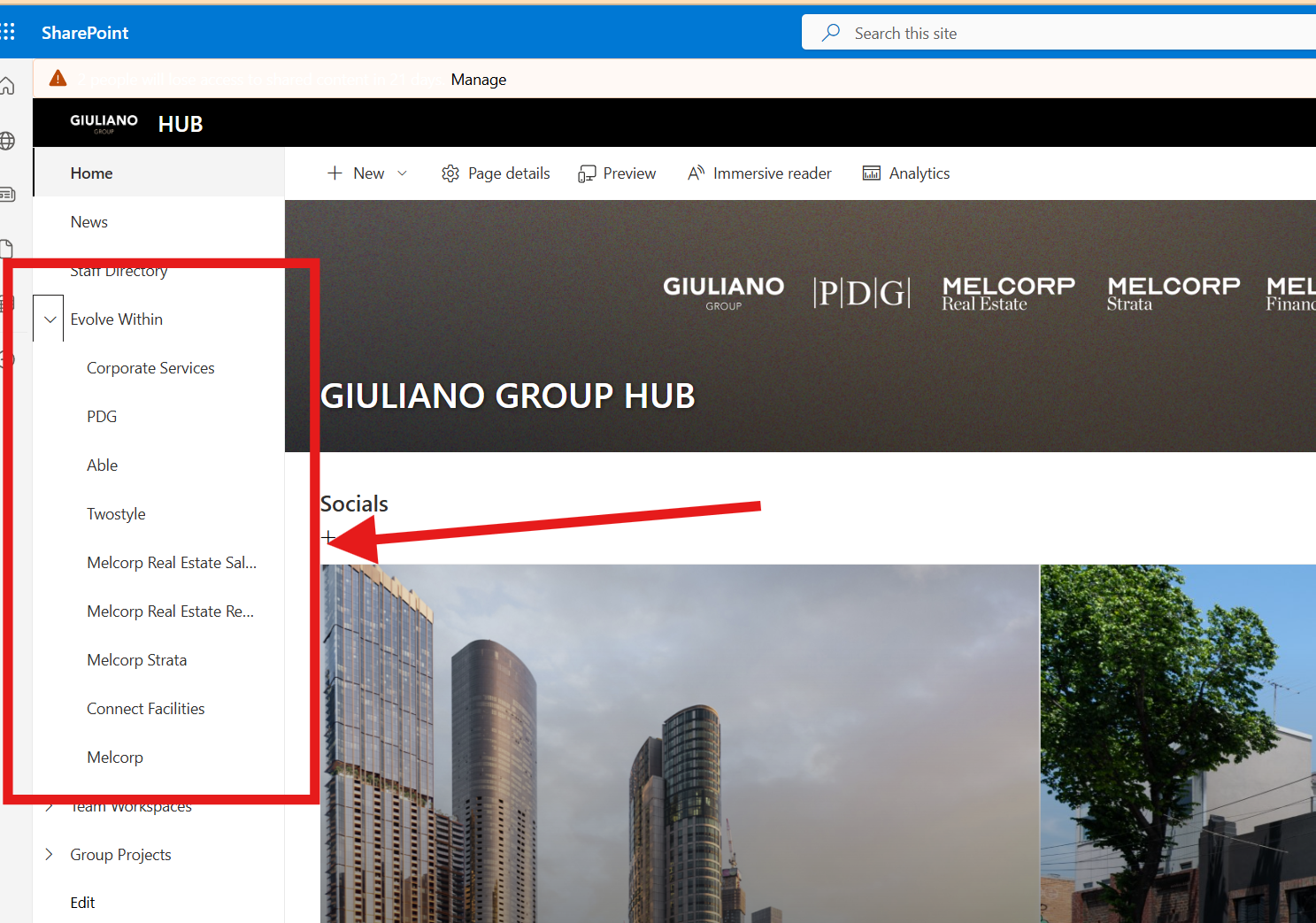
Task: Open Corporate Services nav link
Action: click(150, 368)
